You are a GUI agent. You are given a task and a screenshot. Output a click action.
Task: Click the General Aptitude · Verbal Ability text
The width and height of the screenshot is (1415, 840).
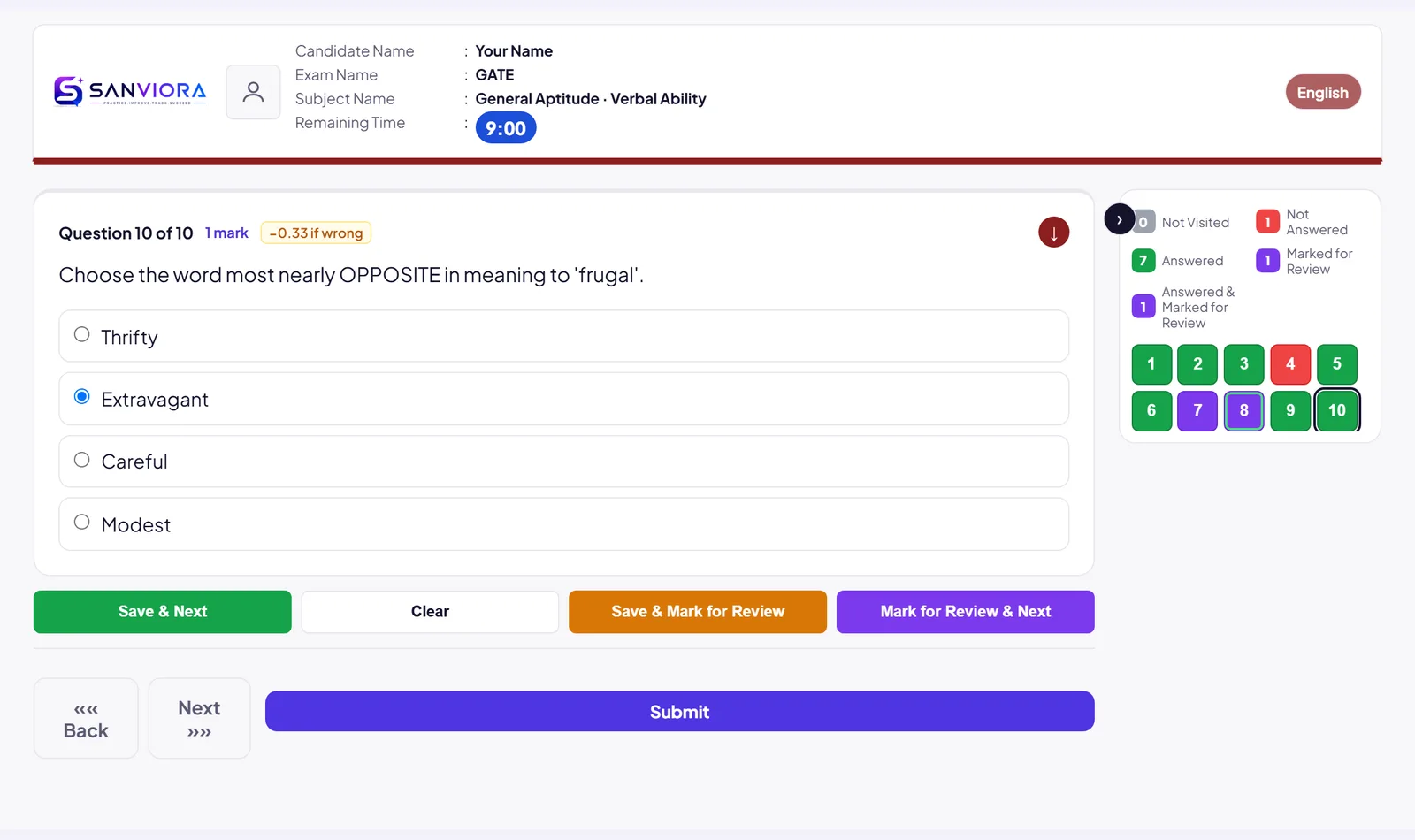coord(591,99)
